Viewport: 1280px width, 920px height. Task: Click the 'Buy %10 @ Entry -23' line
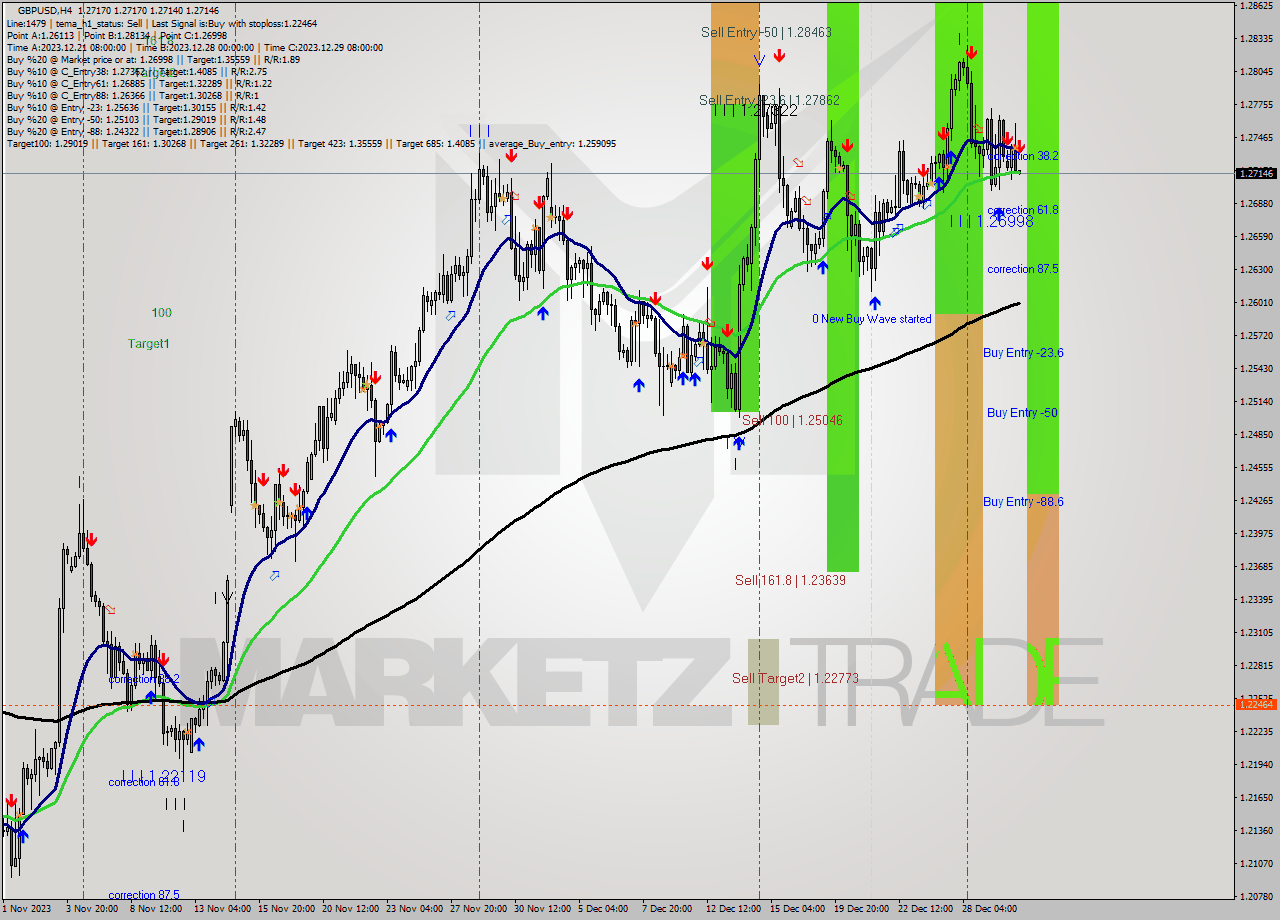coord(136,107)
